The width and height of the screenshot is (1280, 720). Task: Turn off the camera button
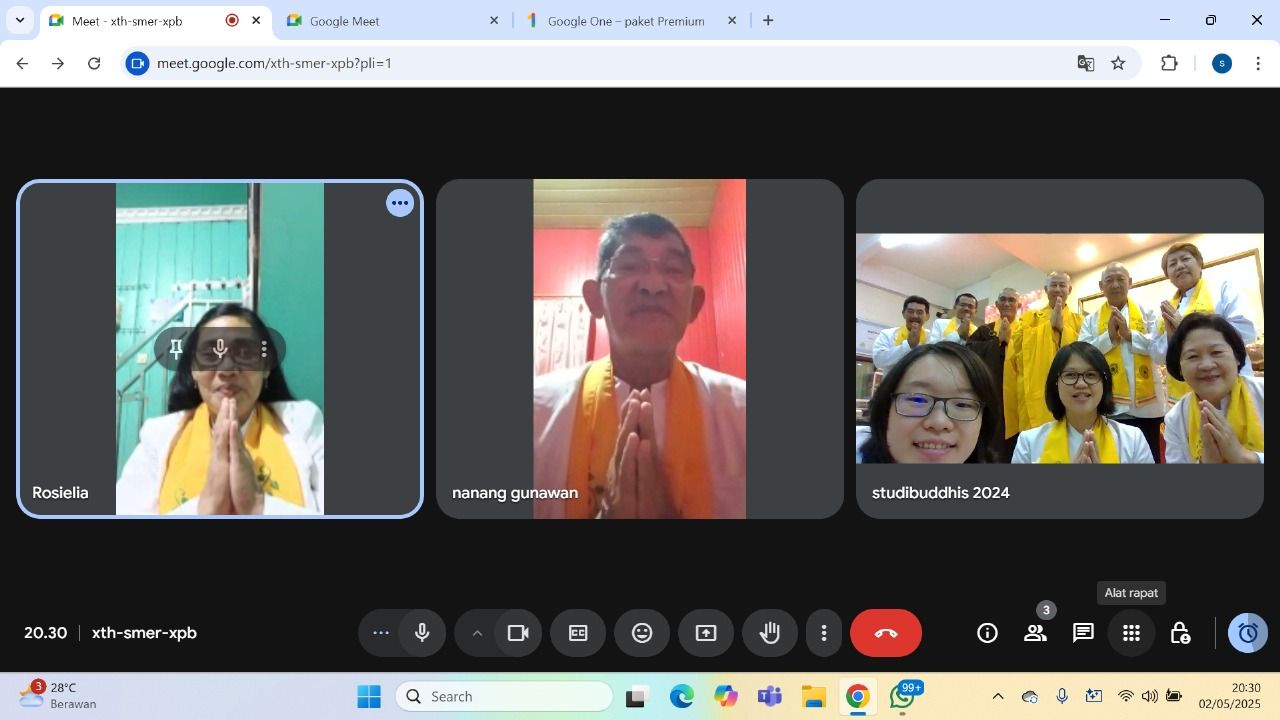518,633
